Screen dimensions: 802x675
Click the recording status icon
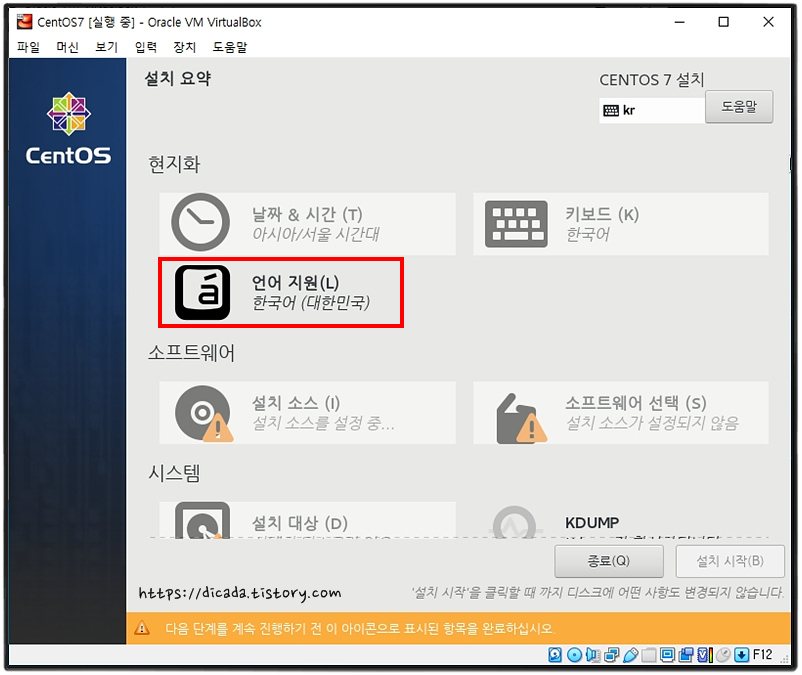tap(686, 655)
